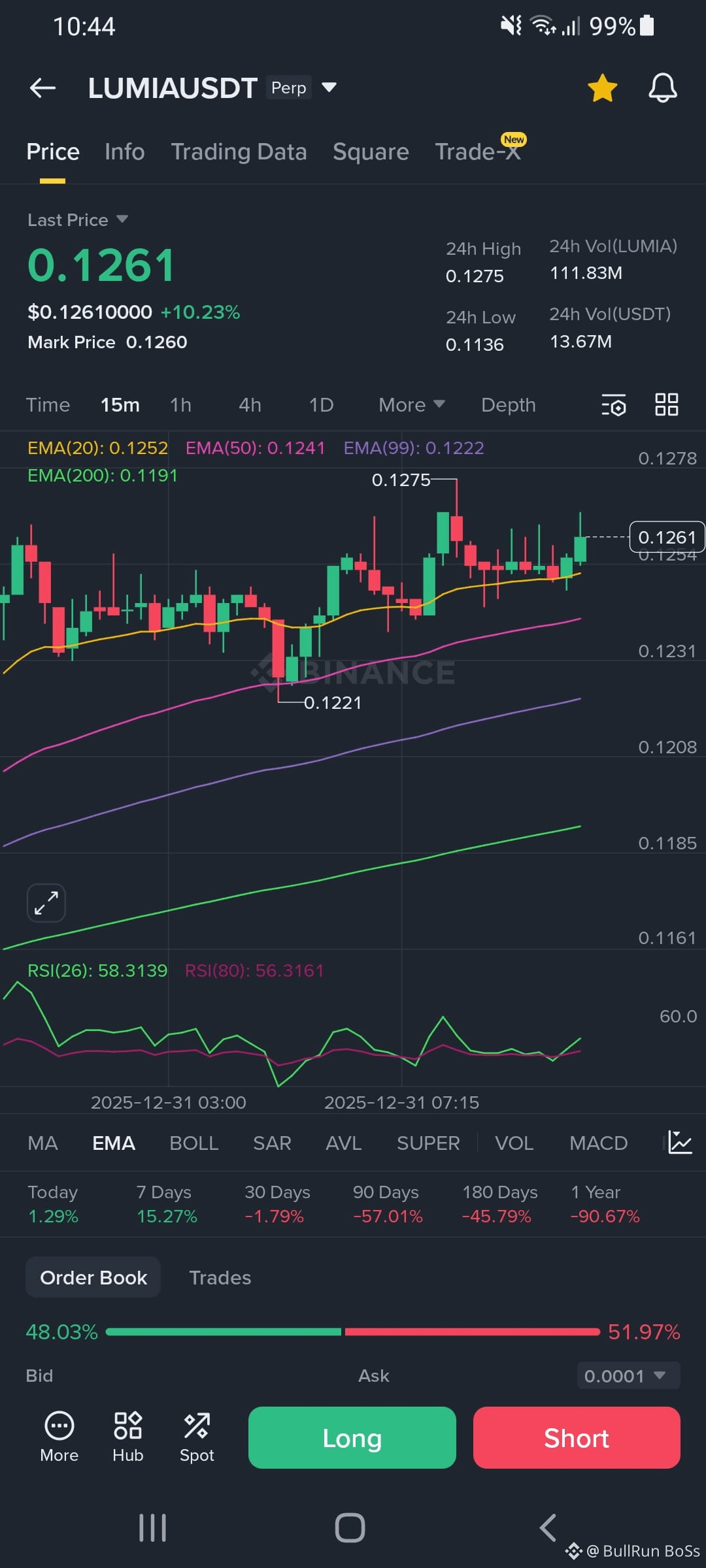
Task: Tap the Today 1.29% performance
Action: pos(53,1204)
